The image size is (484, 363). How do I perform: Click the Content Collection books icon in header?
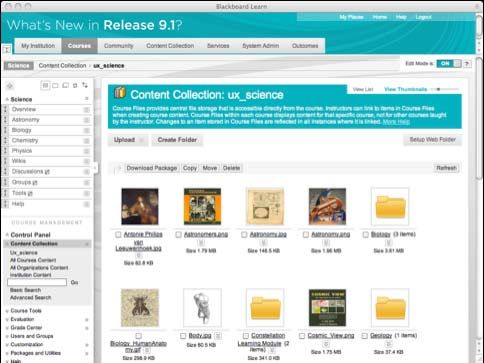coord(120,92)
